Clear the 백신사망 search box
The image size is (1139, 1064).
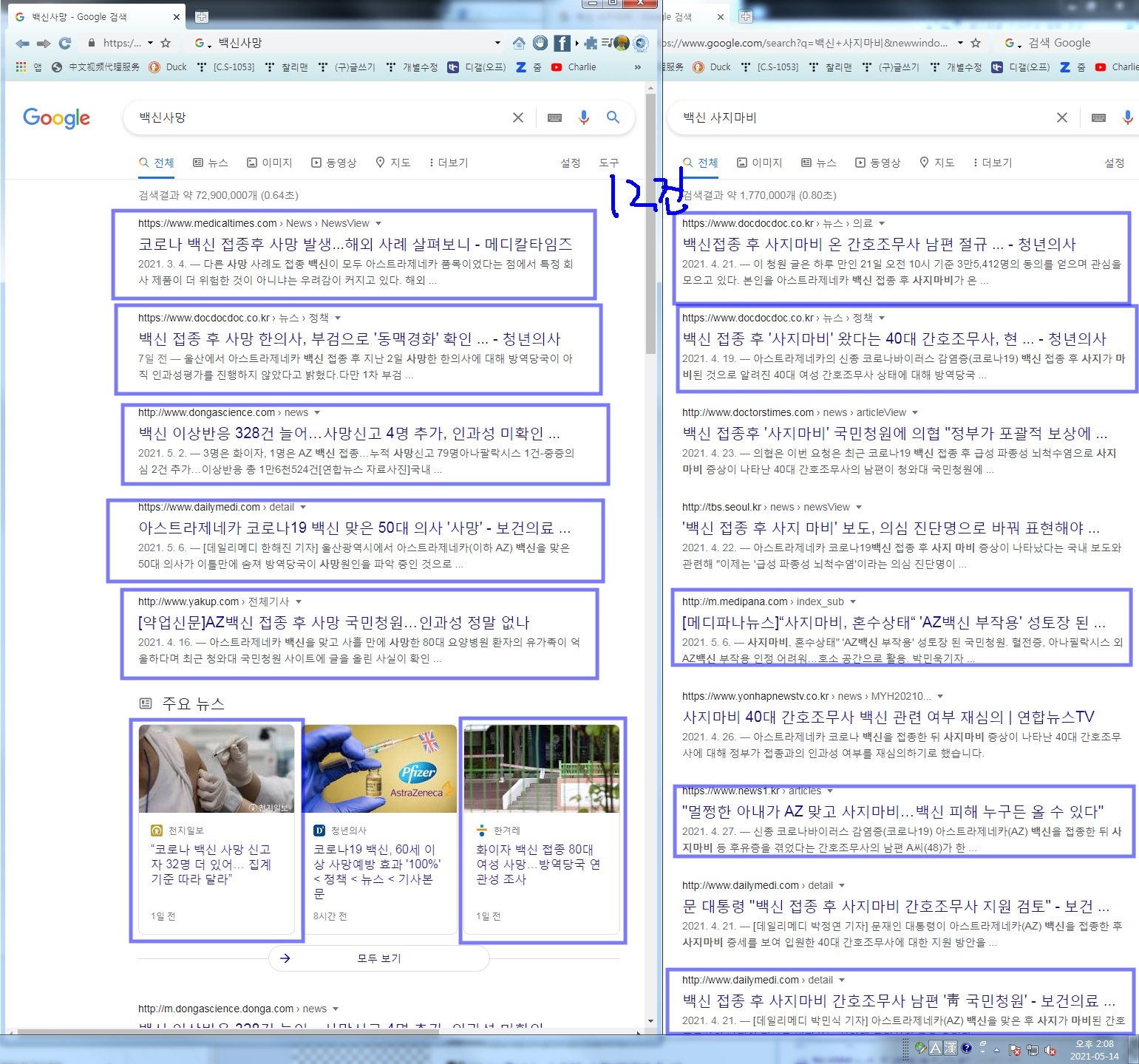pos(518,117)
